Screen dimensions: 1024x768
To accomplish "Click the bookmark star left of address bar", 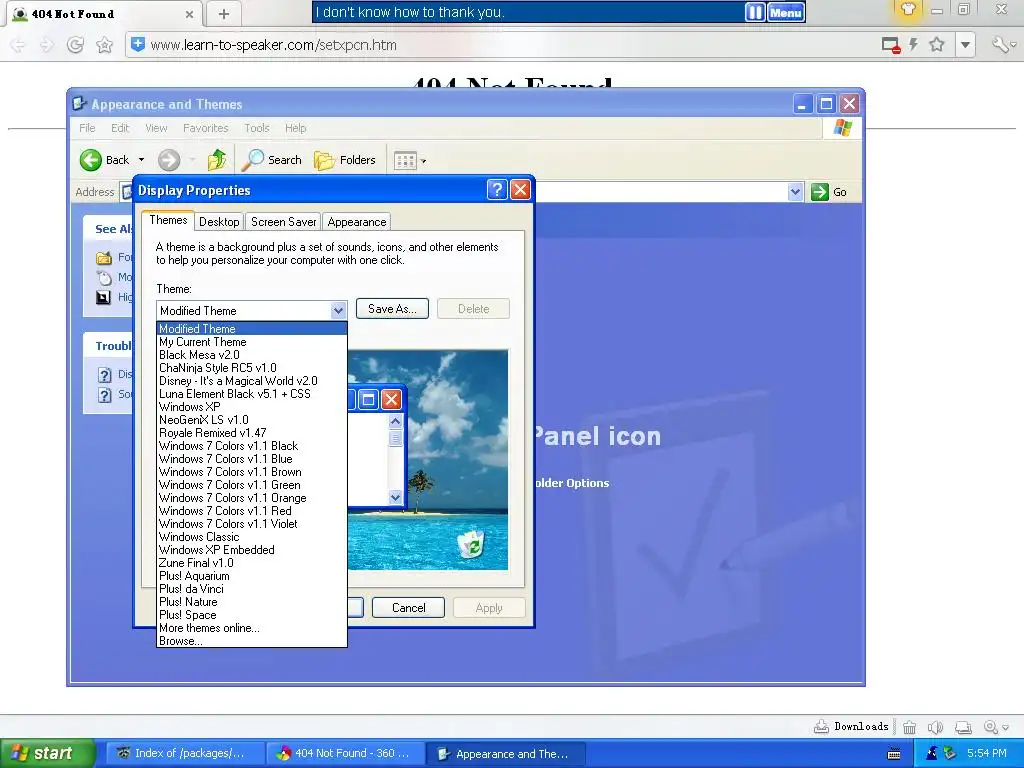I will click(x=104, y=44).
